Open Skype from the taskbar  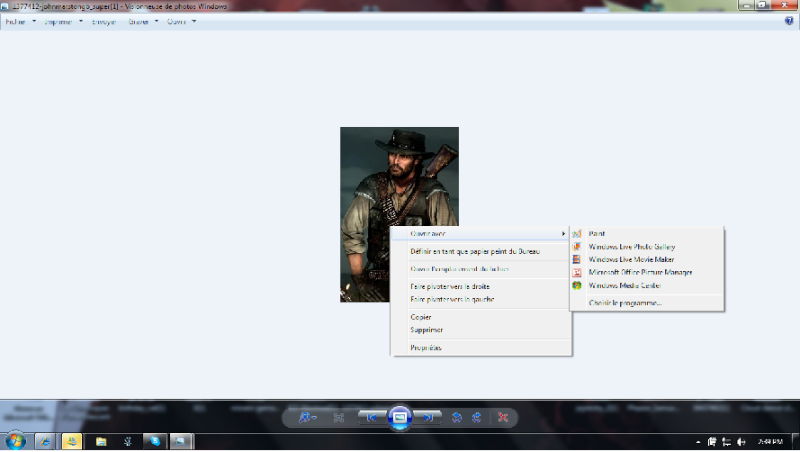point(155,442)
